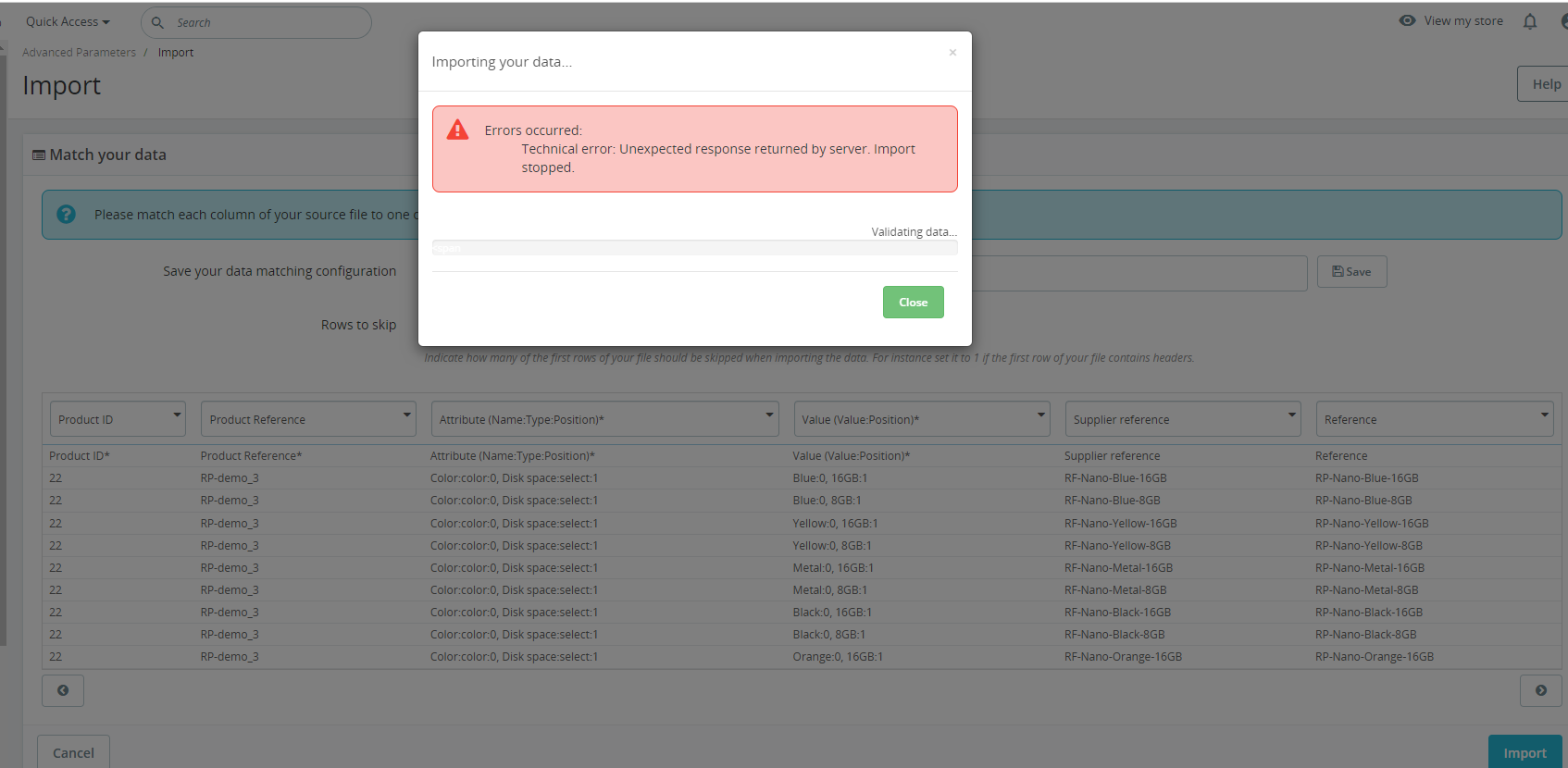
Task: Click the Import page heading
Action: (62, 85)
